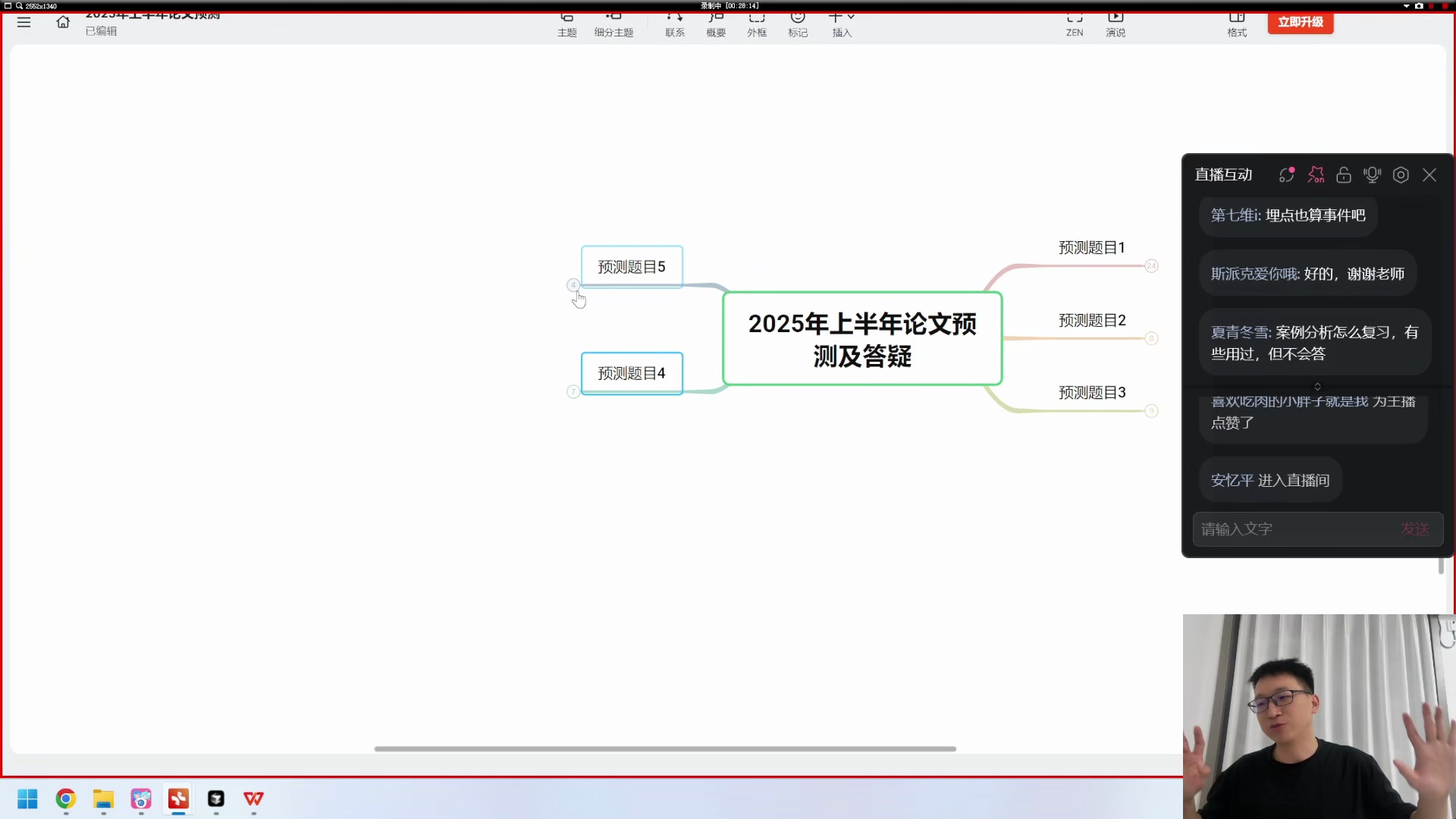
Task: Open the hamburger menu top left
Action: coord(24,23)
